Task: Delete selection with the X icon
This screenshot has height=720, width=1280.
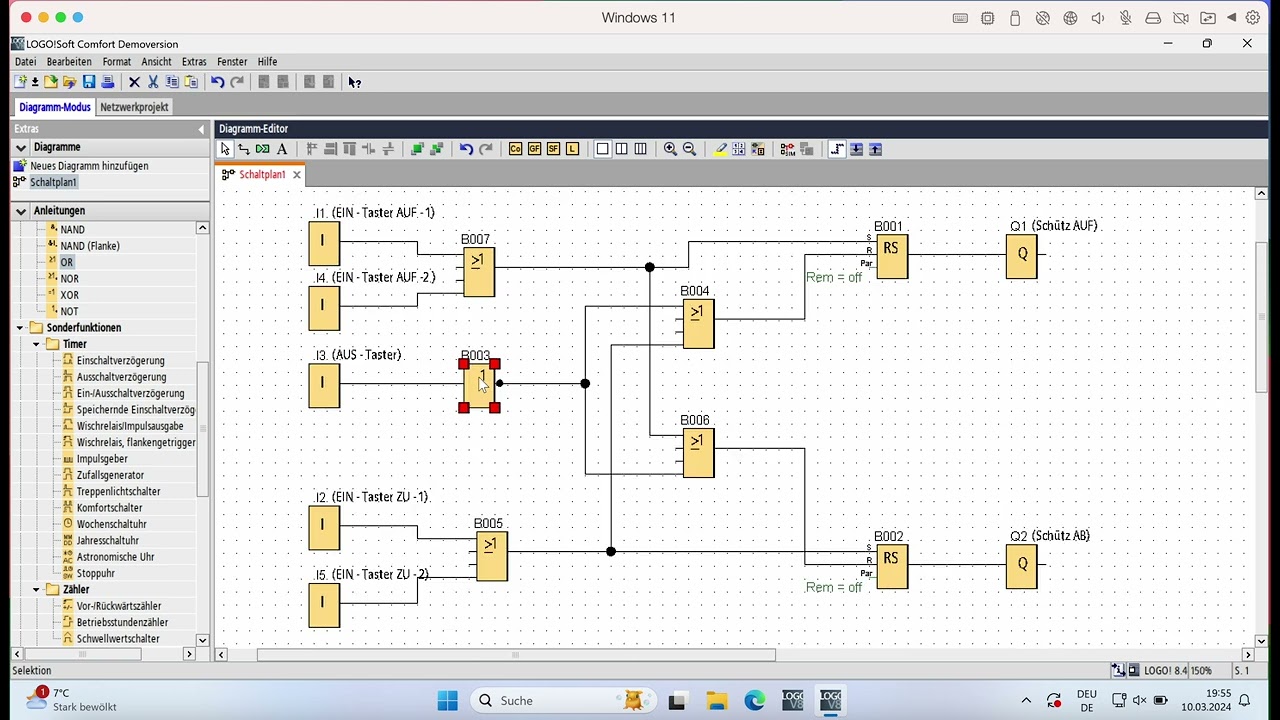Action: pyautogui.click(x=134, y=82)
